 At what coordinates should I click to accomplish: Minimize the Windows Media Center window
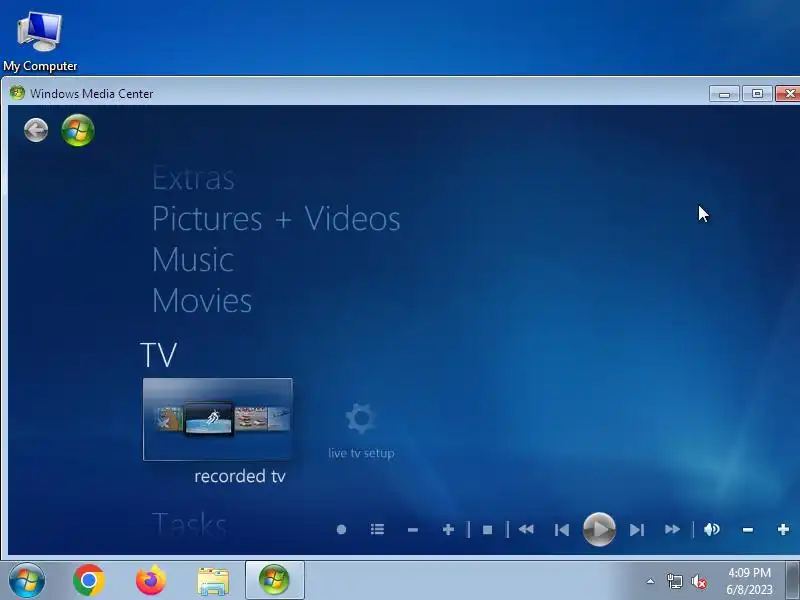coord(724,94)
